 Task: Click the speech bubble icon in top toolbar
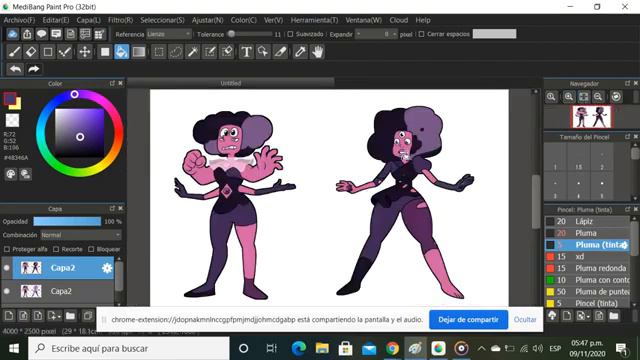pyautogui.click(x=42, y=34)
